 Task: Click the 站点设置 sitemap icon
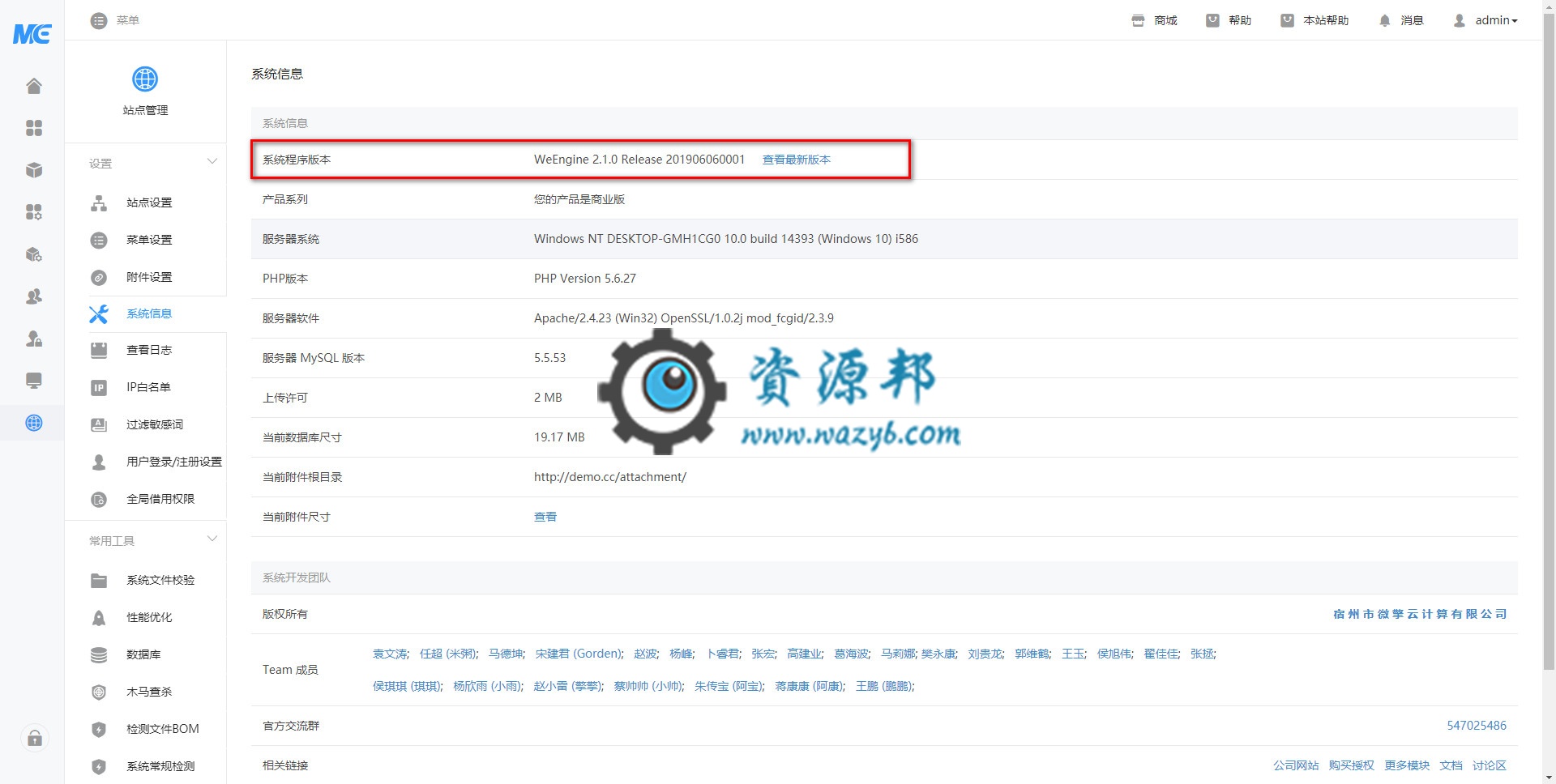99,202
